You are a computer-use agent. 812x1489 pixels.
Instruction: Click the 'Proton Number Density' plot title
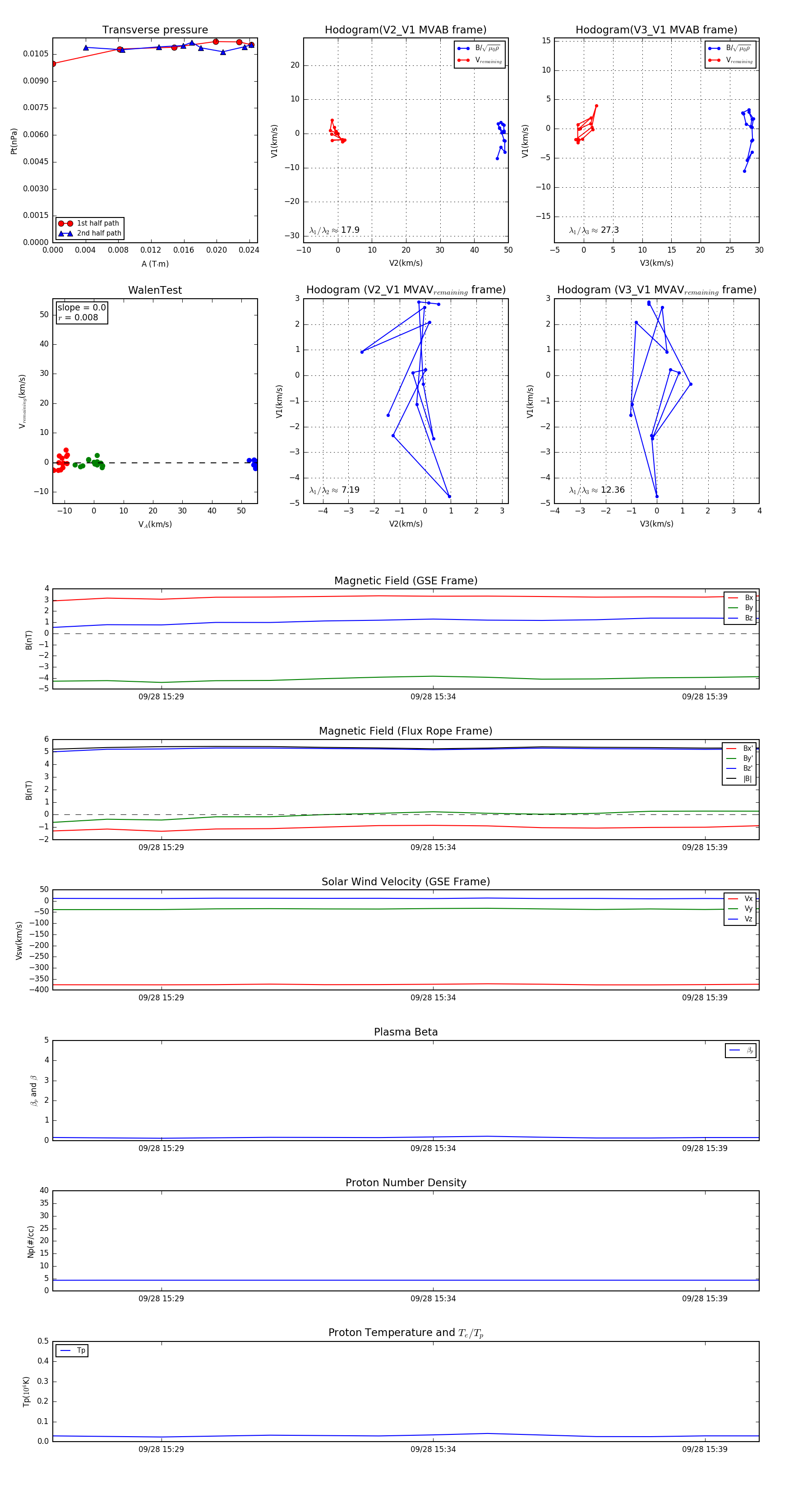tap(406, 1183)
